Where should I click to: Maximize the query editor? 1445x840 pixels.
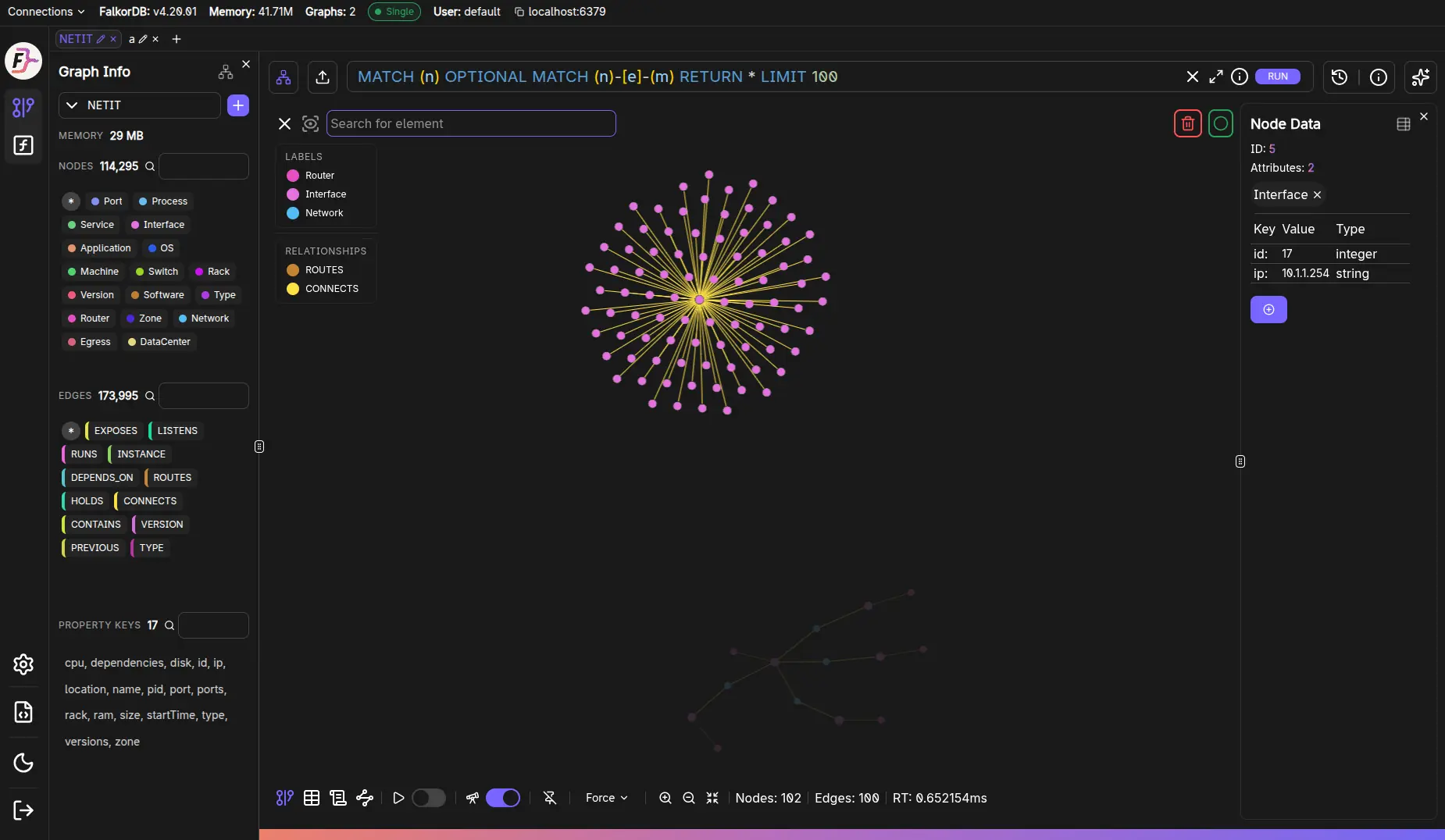pyautogui.click(x=1216, y=77)
